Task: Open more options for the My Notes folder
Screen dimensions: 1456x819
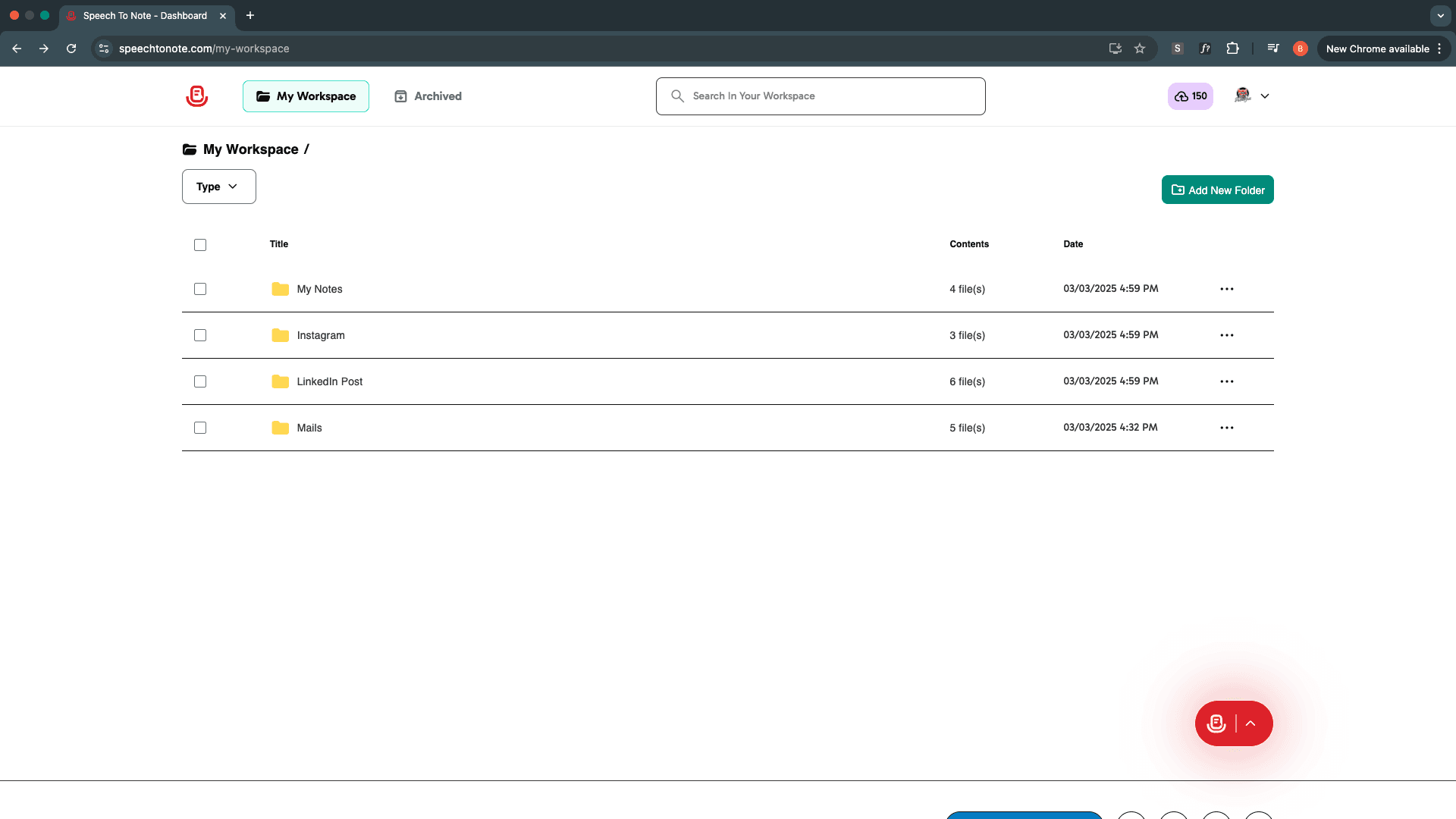Action: click(x=1226, y=289)
